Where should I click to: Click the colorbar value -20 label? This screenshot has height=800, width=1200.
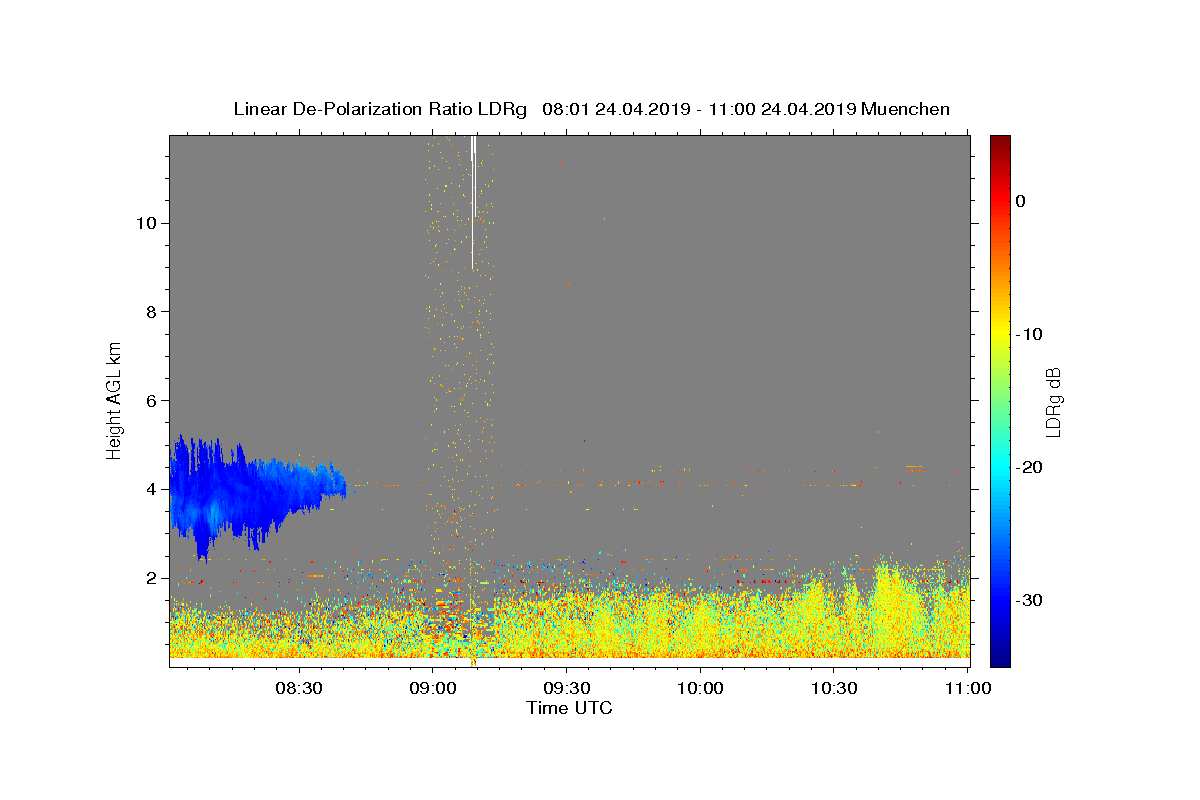(x=1029, y=467)
